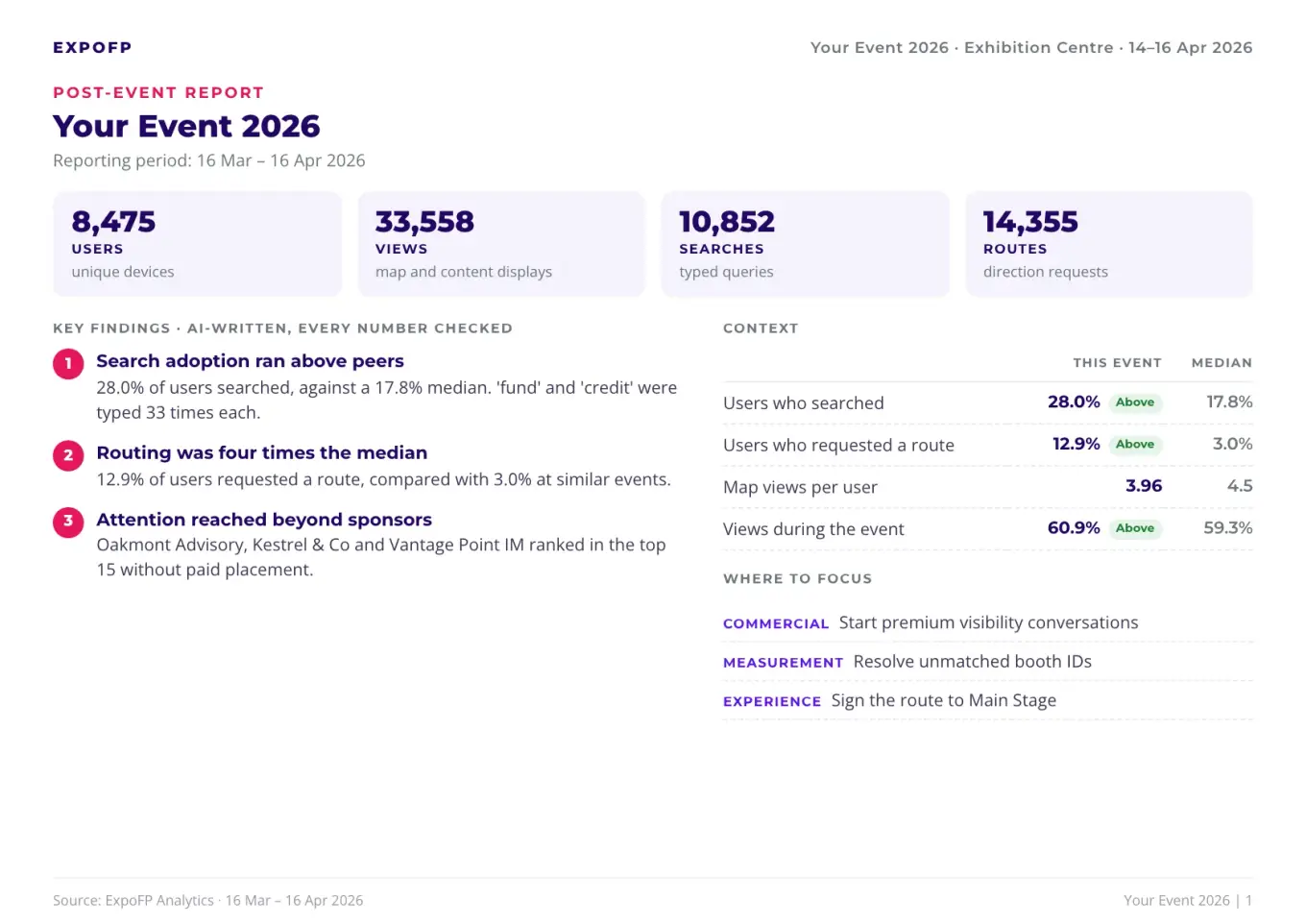Click the 17.8% median value in the context table

(1229, 401)
